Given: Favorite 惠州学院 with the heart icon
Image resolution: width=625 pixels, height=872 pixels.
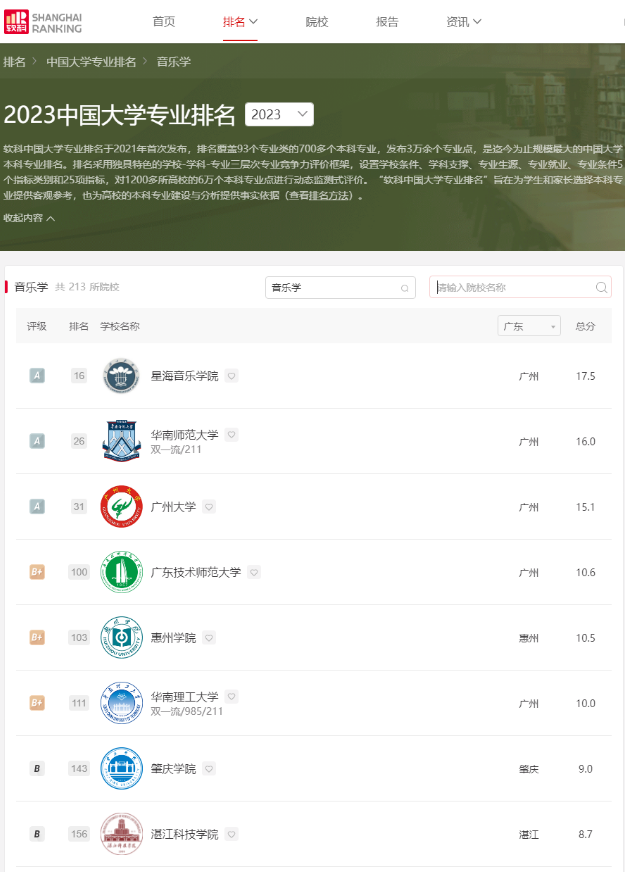Looking at the screenshot, I should coord(209,638).
